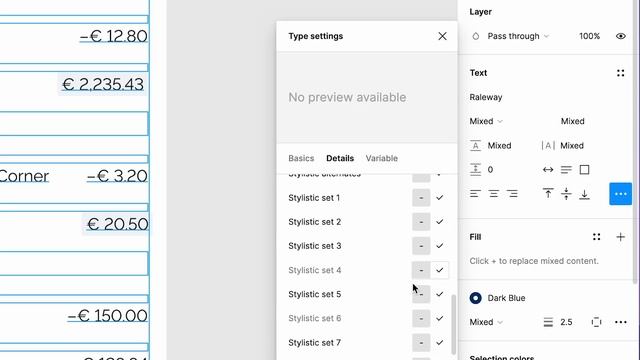
Task: Click the Dark Blue color swatch
Action: tap(476, 298)
